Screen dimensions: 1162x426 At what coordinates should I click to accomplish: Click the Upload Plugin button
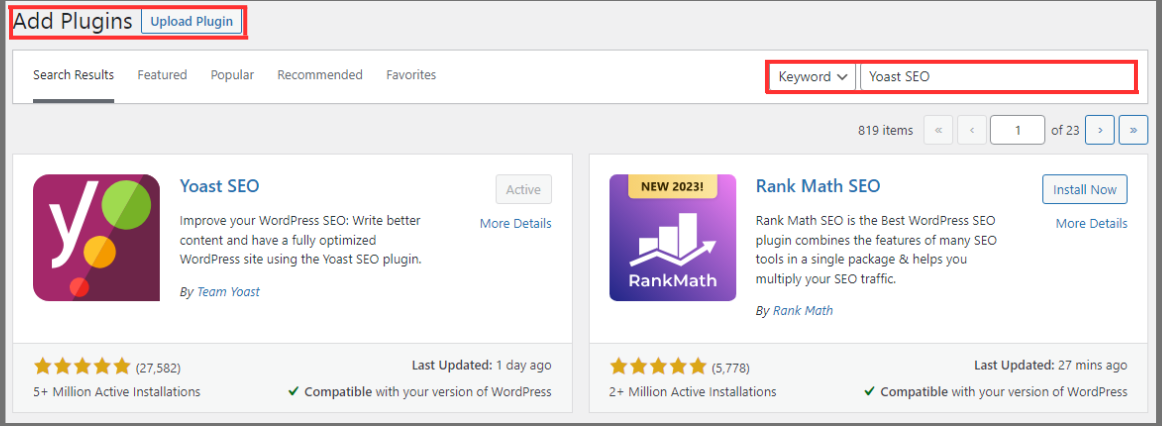(192, 21)
